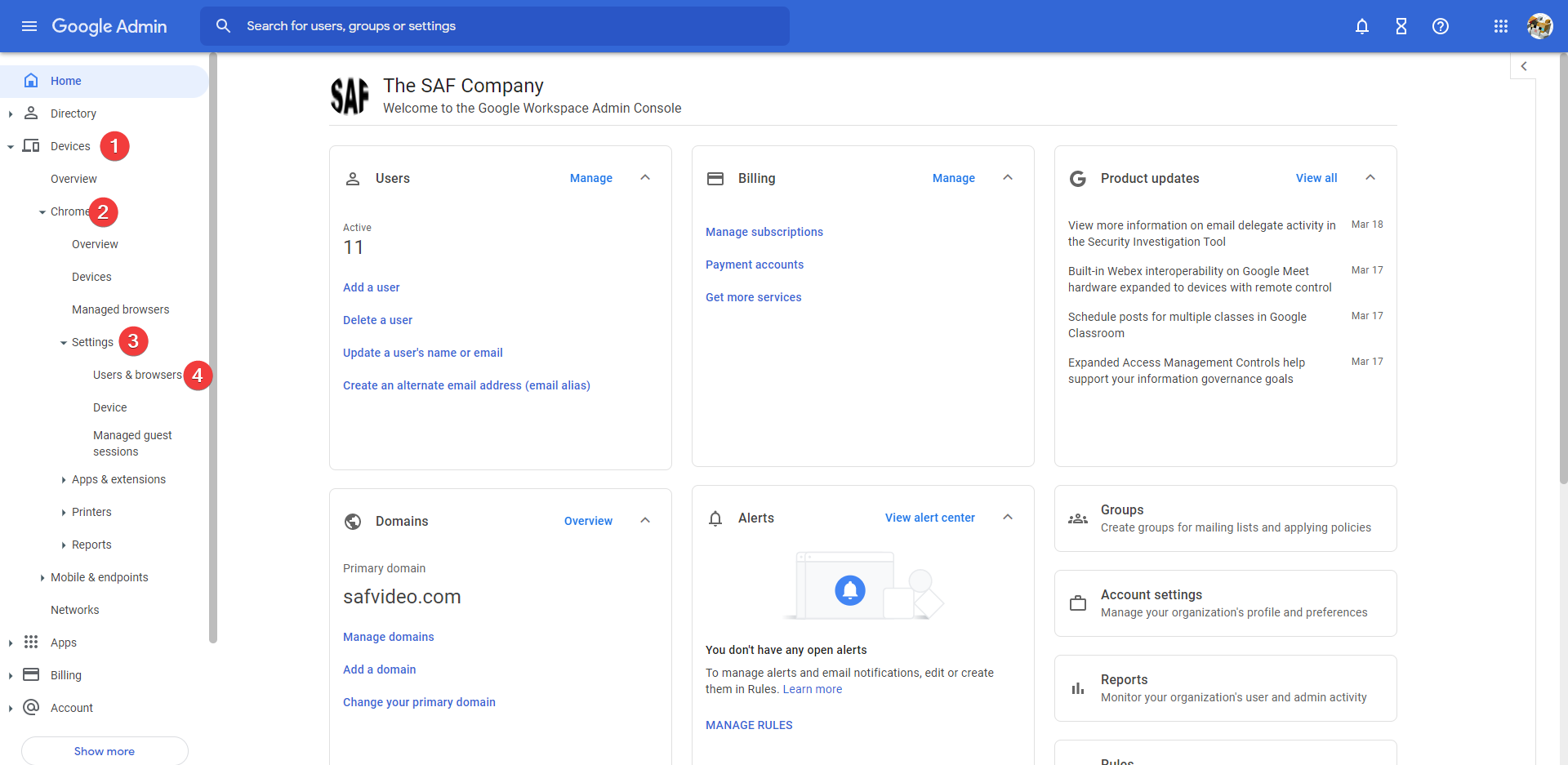Open the Google apps grid
Viewport: 1568px width, 765px height.
(1501, 26)
